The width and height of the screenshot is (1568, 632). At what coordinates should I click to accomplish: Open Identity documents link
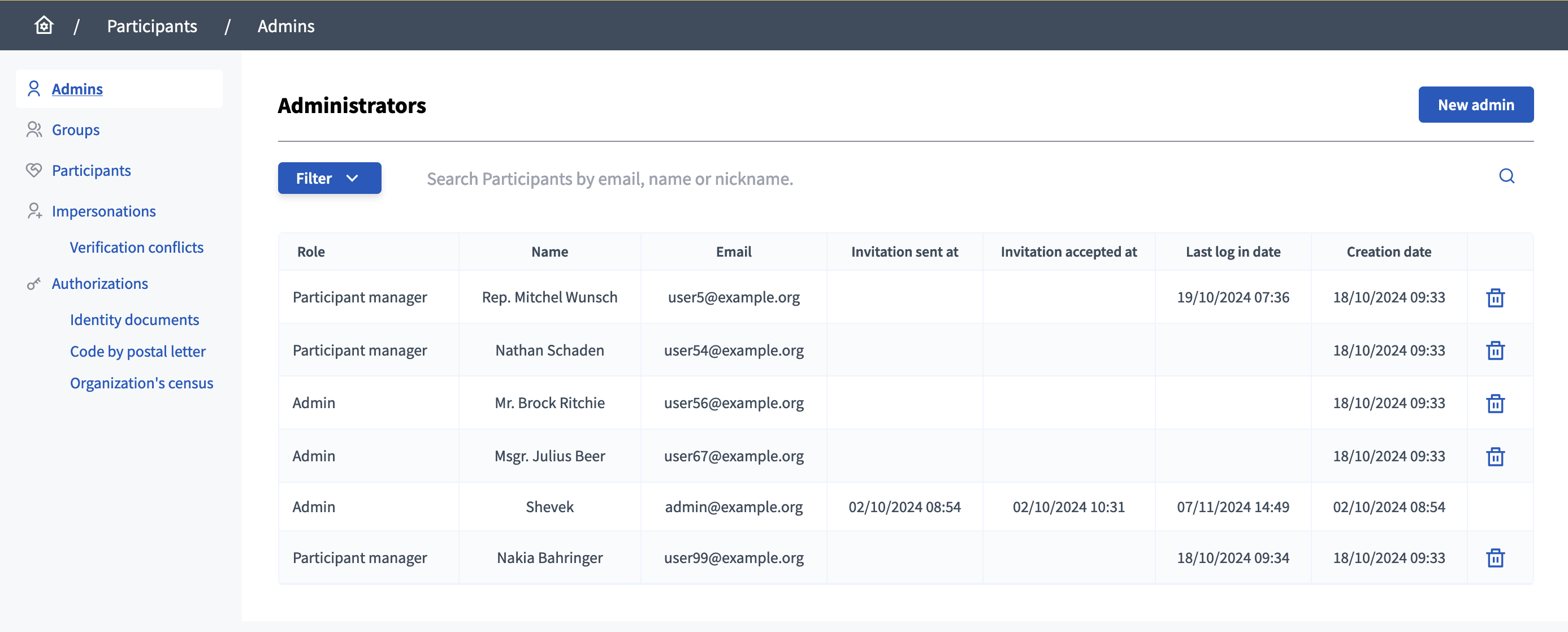135,319
